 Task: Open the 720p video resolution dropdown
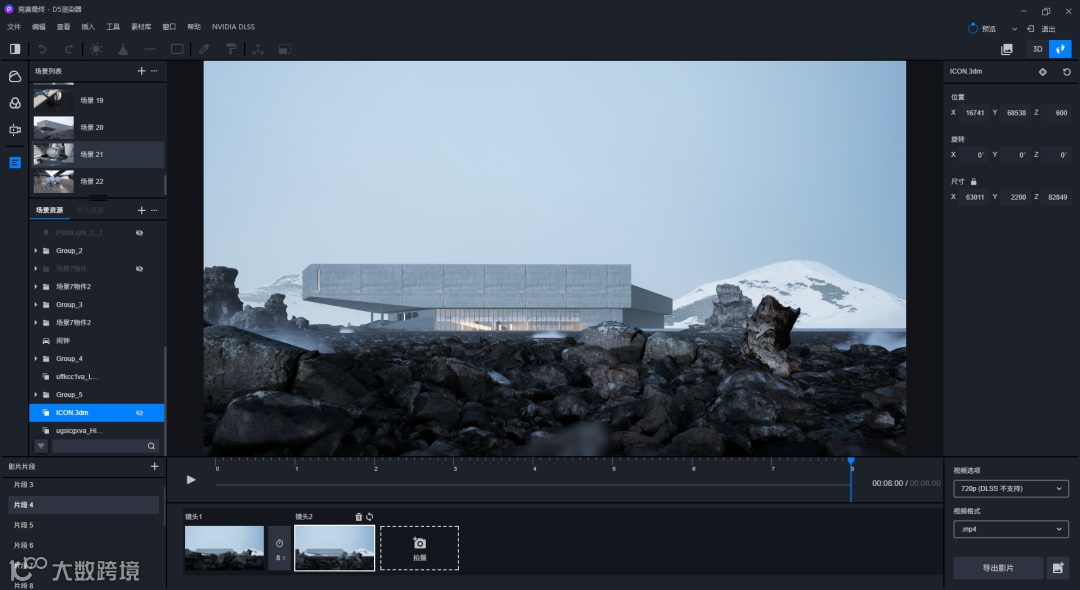coord(1010,489)
